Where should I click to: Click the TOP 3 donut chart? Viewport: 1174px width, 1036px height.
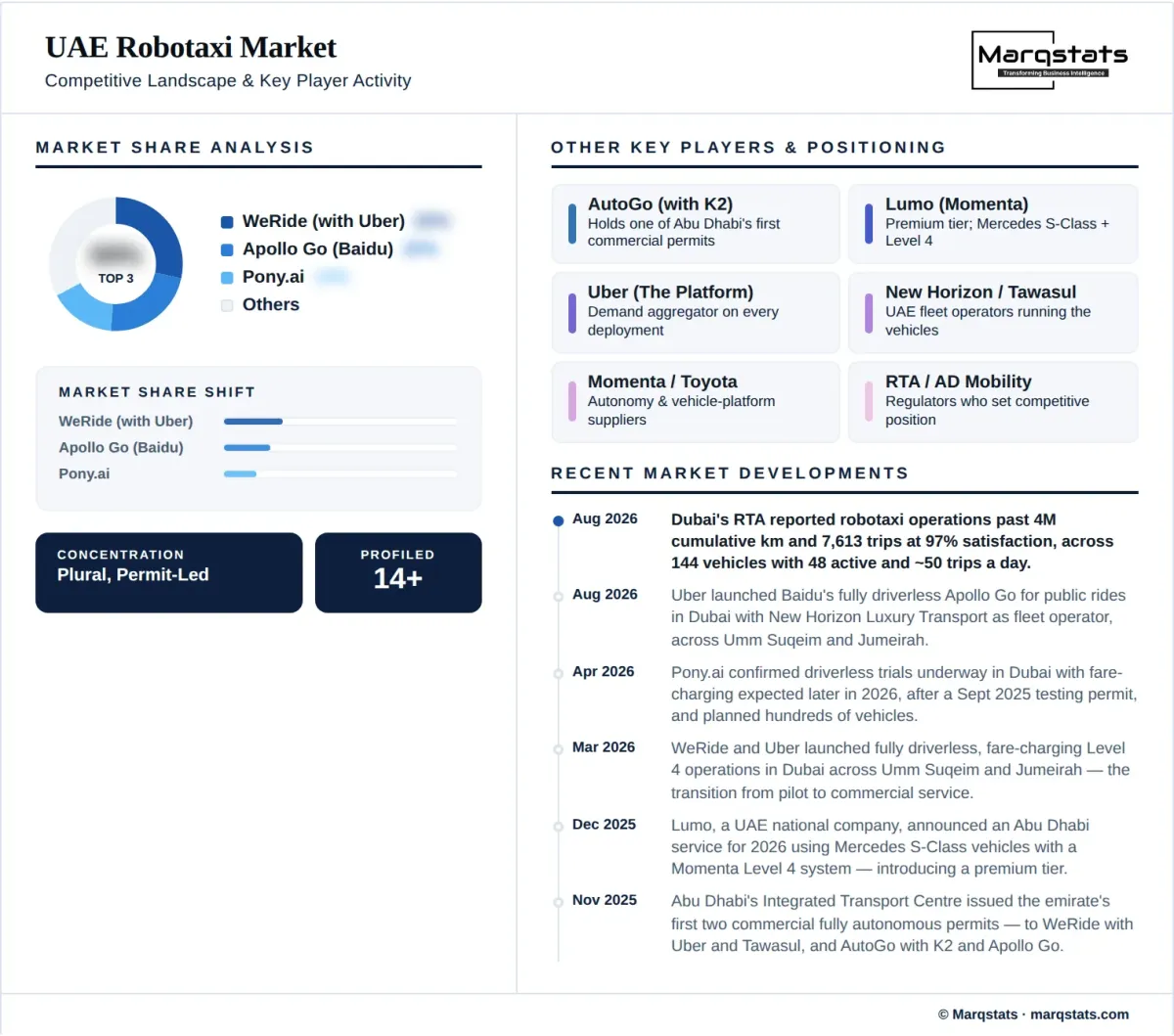pos(115,264)
